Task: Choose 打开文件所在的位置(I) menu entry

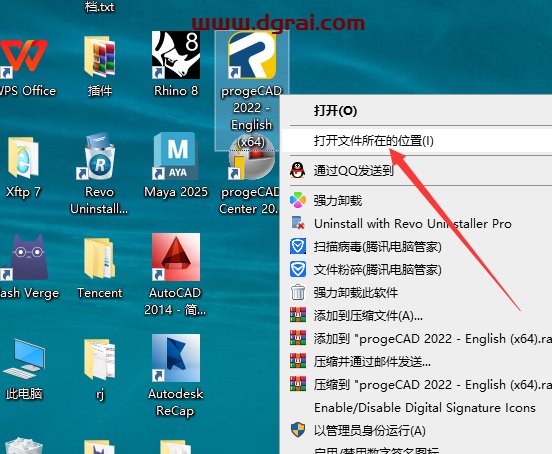Action: (417, 141)
